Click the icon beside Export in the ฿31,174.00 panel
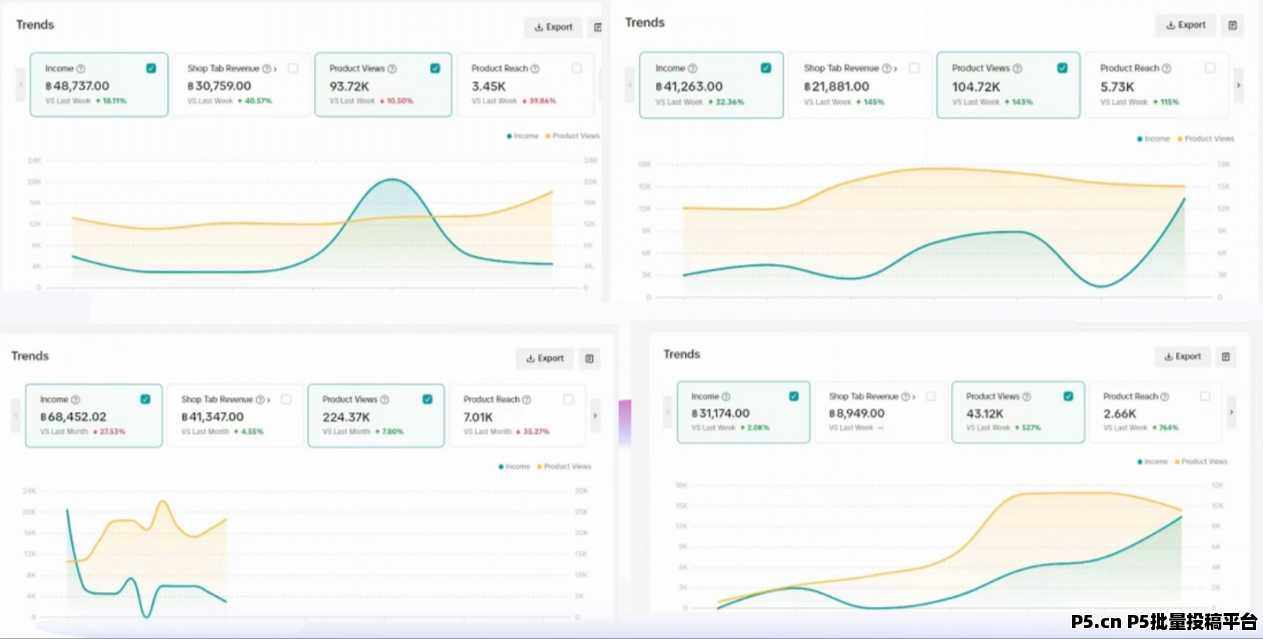Image resolution: width=1263 pixels, height=639 pixels. [1227, 356]
